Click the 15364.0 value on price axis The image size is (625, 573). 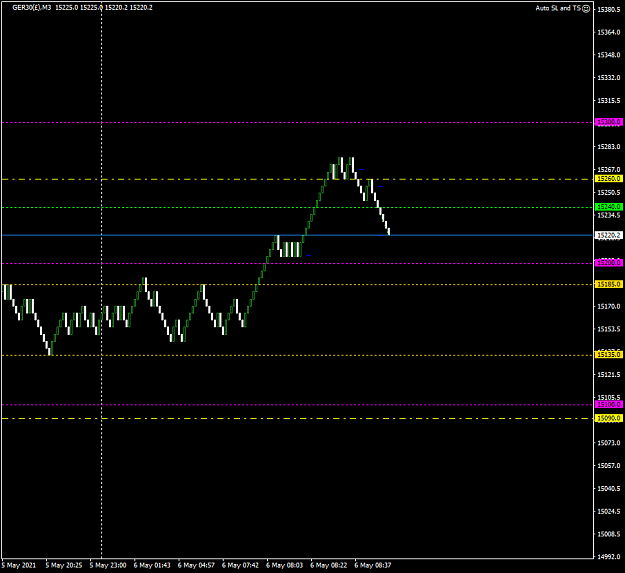coord(609,32)
